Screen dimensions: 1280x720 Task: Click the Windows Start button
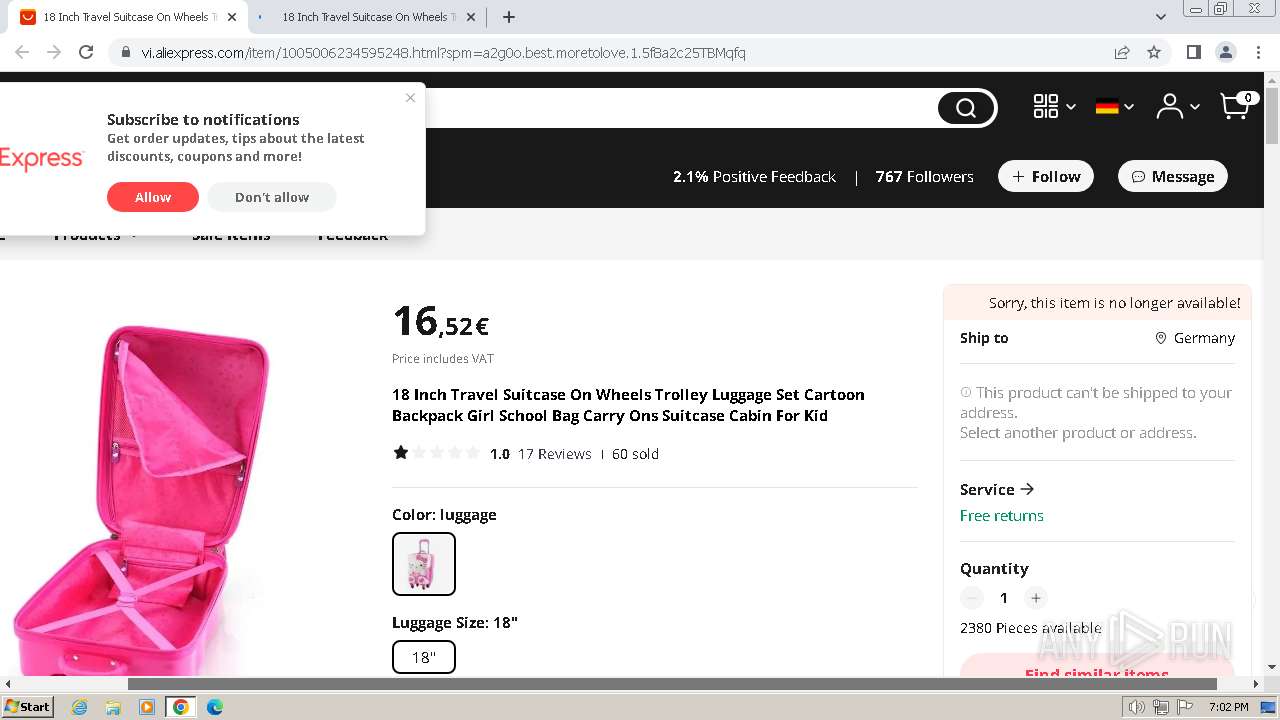pyautogui.click(x=27, y=707)
